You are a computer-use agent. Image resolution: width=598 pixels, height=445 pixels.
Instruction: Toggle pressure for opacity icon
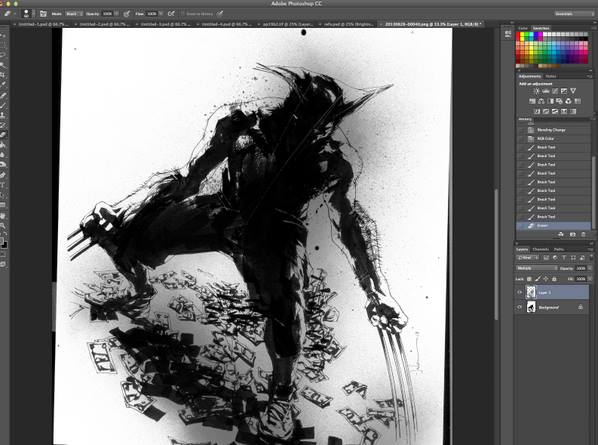click(127, 14)
